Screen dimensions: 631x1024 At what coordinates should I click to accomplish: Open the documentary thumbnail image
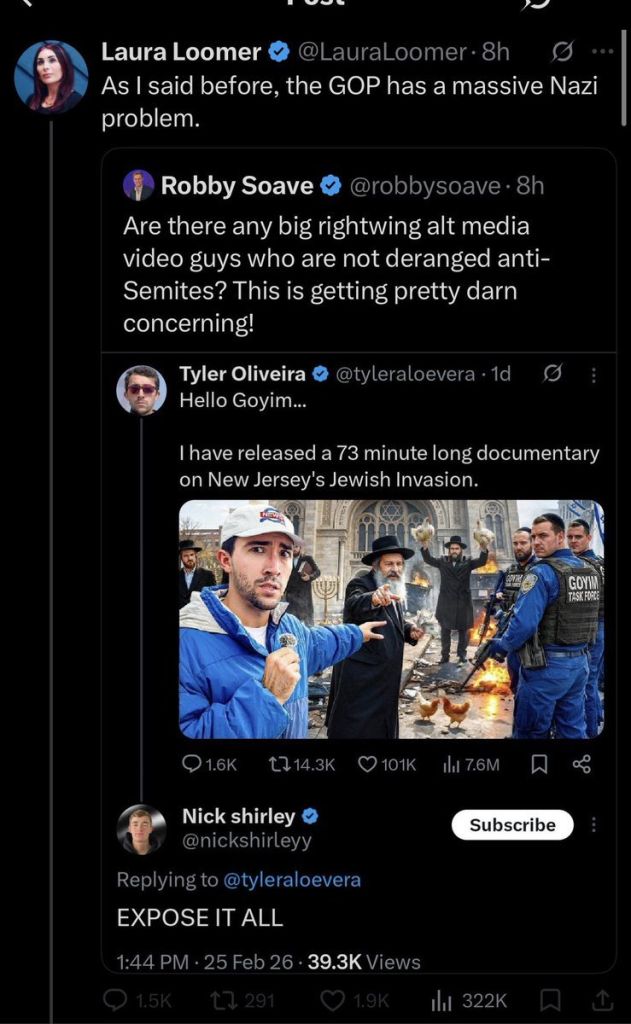pyautogui.click(x=391, y=619)
